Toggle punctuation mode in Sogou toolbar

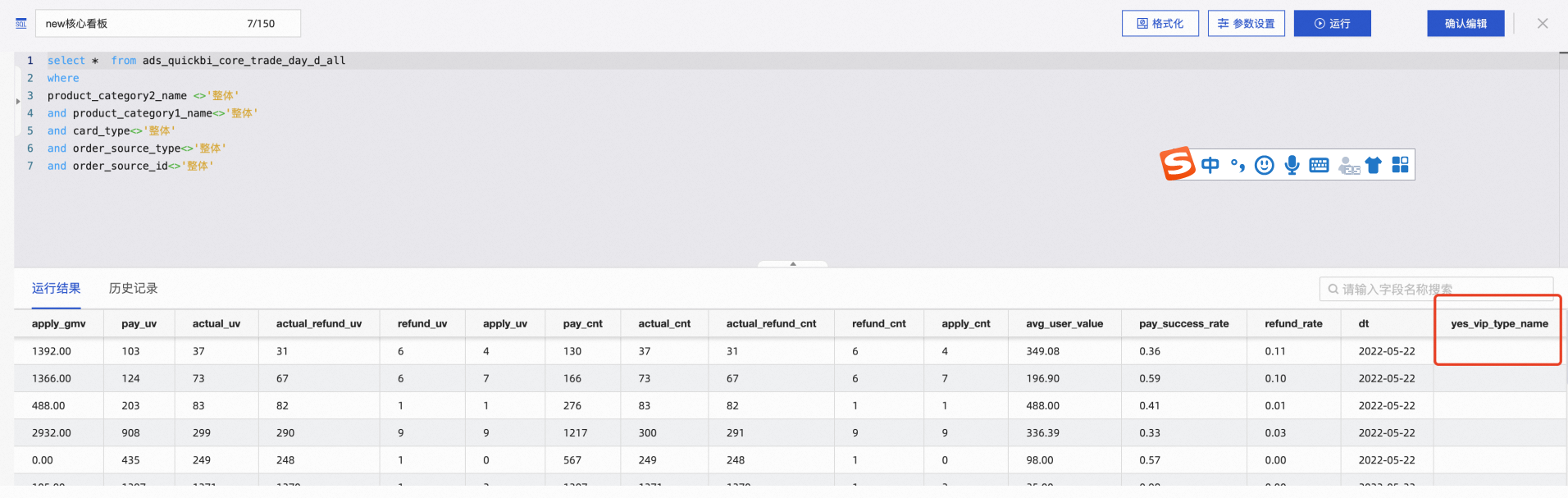(1238, 165)
